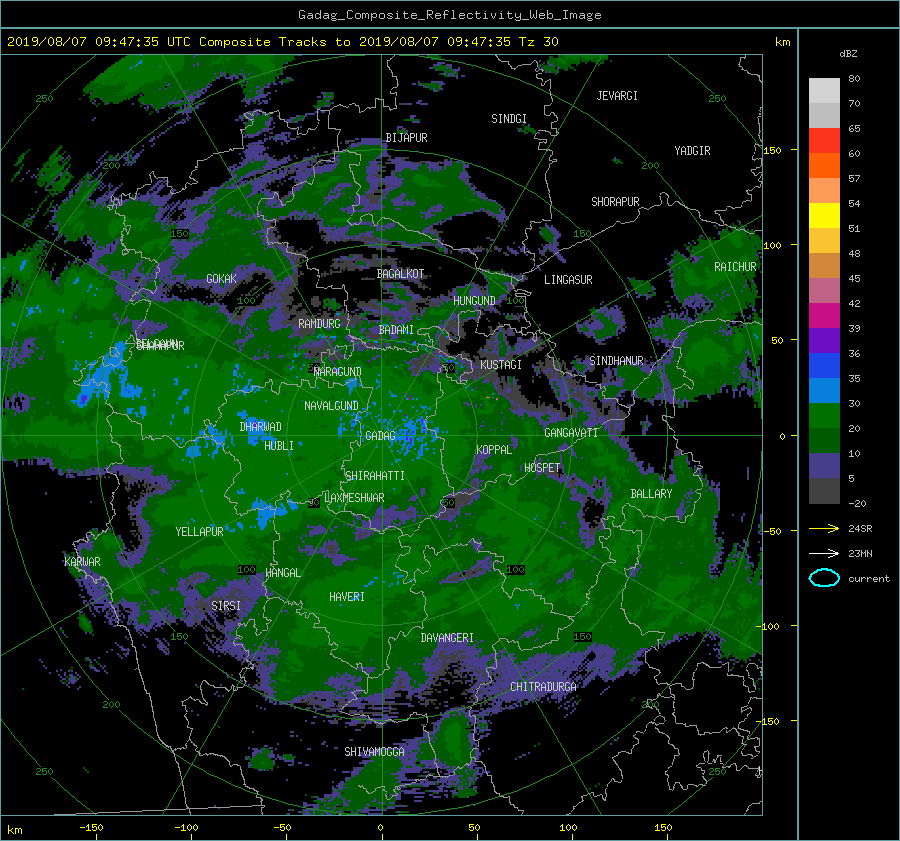Click the LINGASUR city label
The height and width of the screenshot is (841, 900).
tap(568, 280)
